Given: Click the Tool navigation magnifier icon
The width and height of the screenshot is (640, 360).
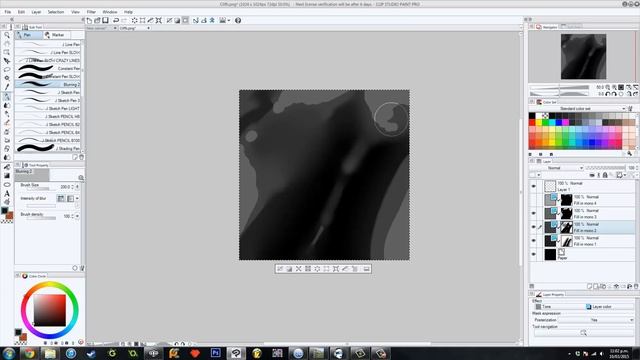Looking at the screenshot, I should tap(583, 333).
